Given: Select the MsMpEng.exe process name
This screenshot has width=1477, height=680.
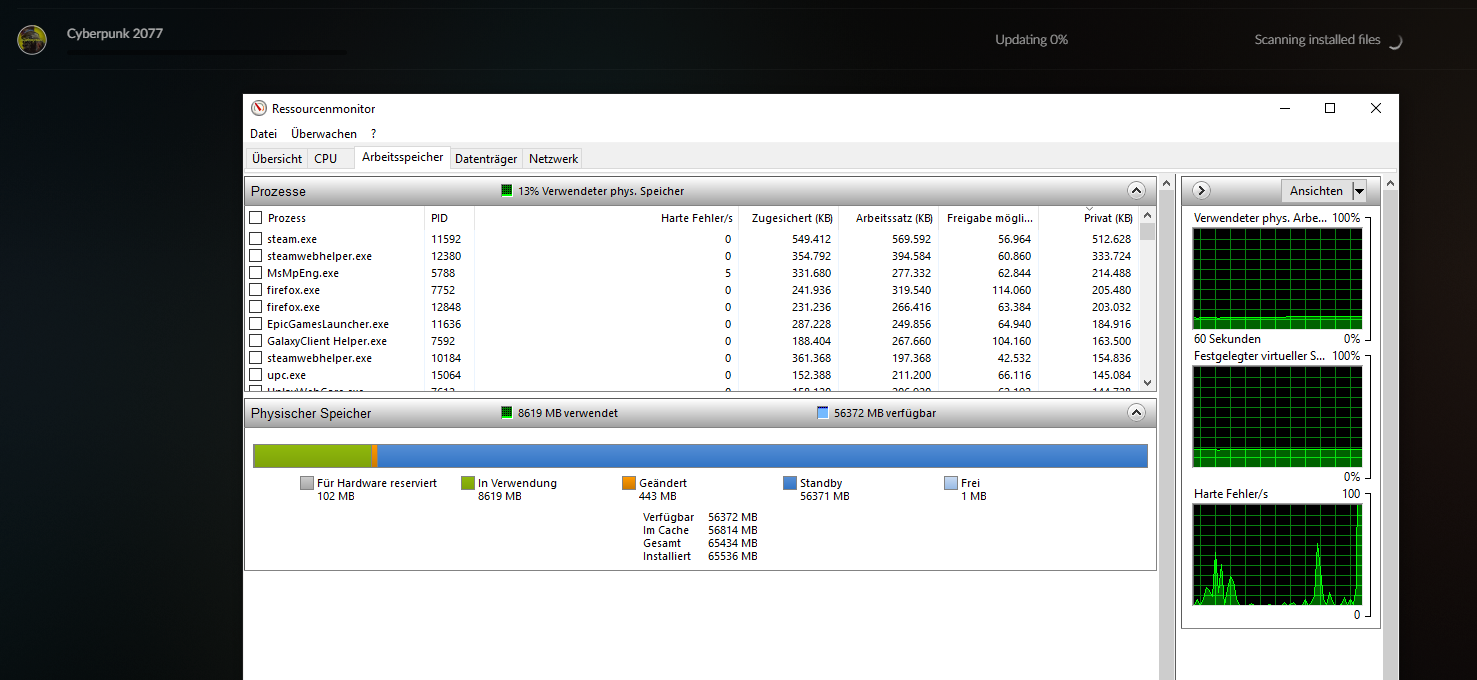Looking at the screenshot, I should pos(303,273).
